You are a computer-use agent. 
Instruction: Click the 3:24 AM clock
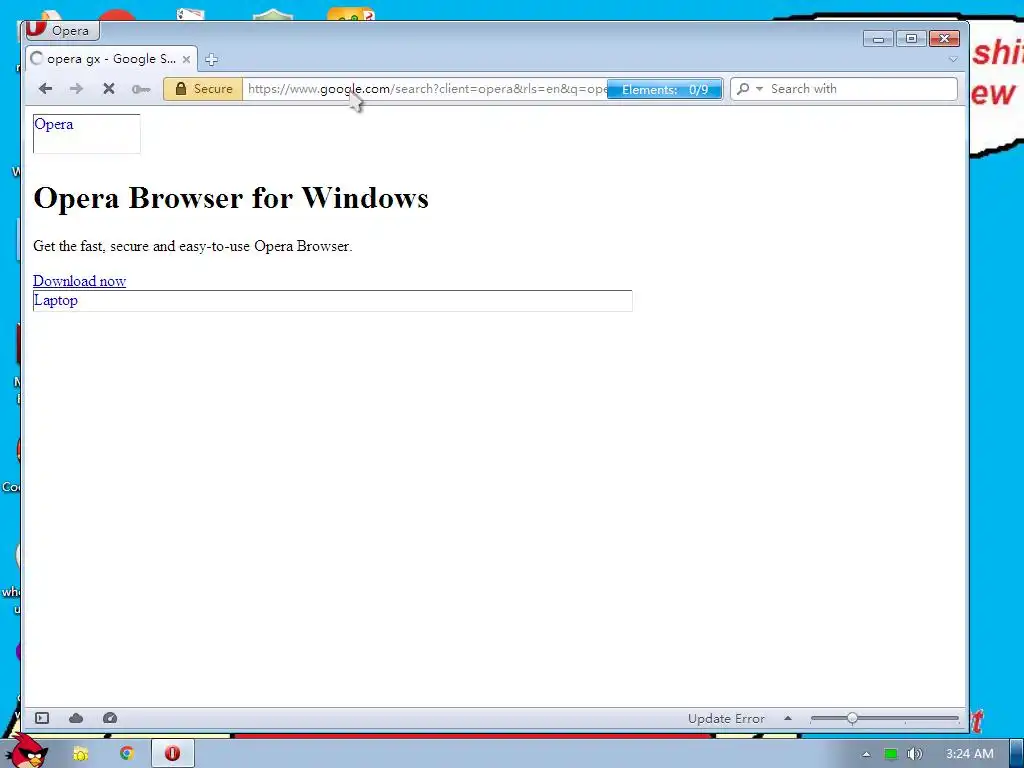click(x=970, y=754)
